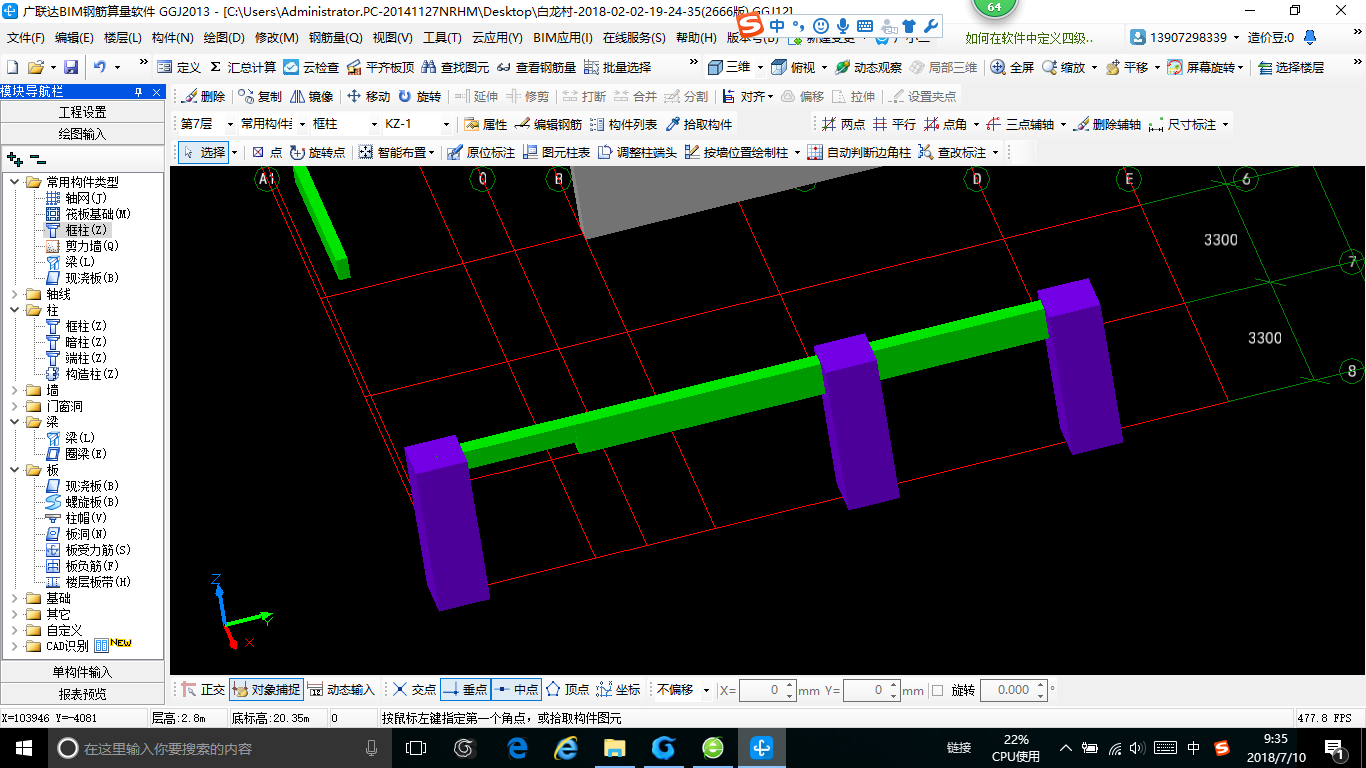Image resolution: width=1366 pixels, height=768 pixels.
Task: Collapse the 常用构件类型 tree node
Action: click(x=14, y=182)
